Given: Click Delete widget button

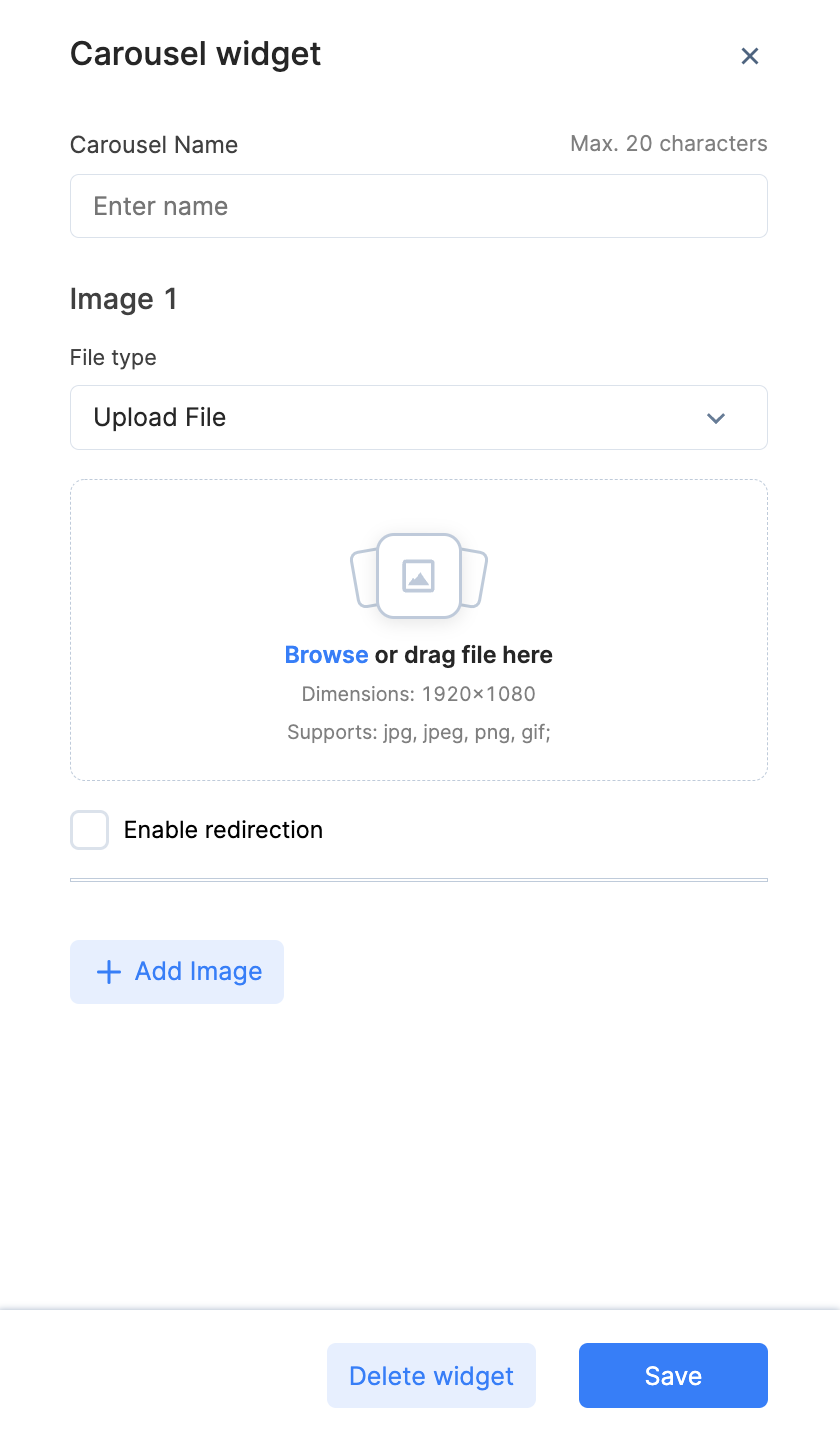Looking at the screenshot, I should [x=431, y=1376].
